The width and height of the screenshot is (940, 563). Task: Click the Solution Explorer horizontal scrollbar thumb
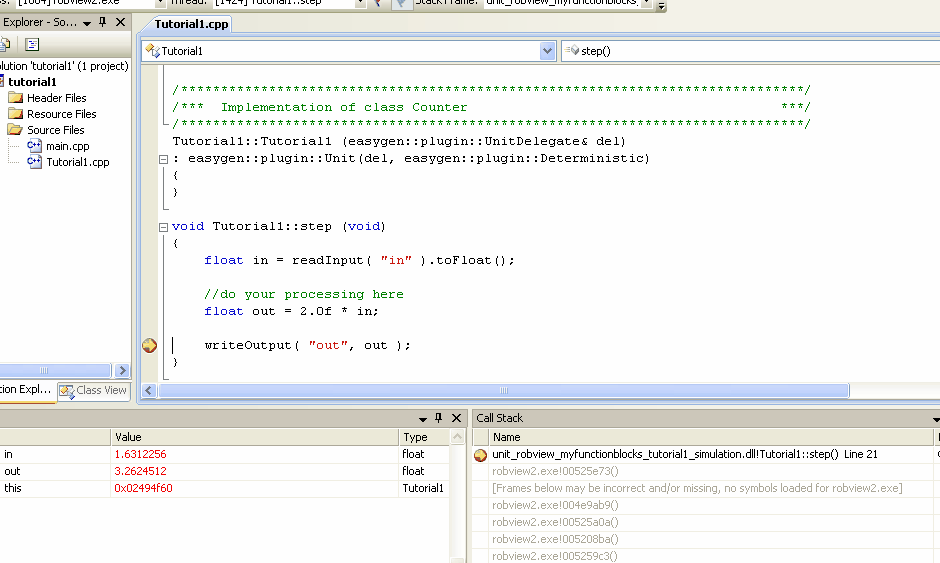tap(54, 371)
